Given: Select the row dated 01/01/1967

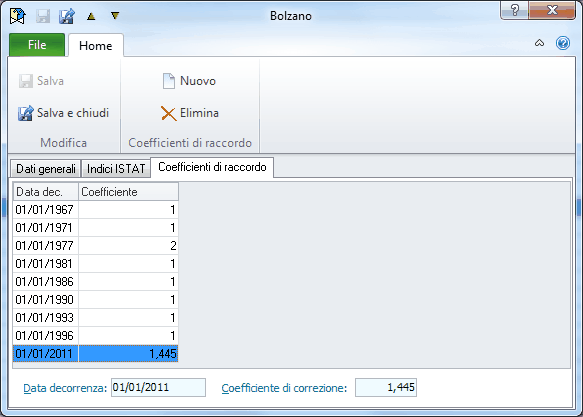Looking at the screenshot, I should coord(96,210).
